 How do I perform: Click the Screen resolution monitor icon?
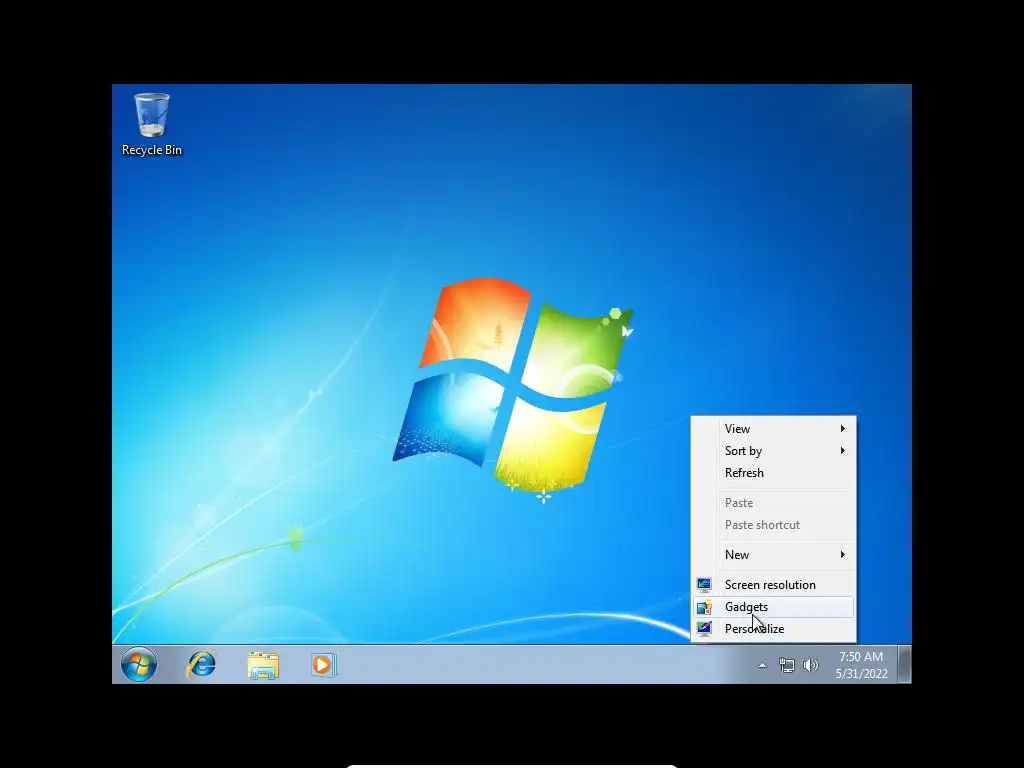point(704,585)
